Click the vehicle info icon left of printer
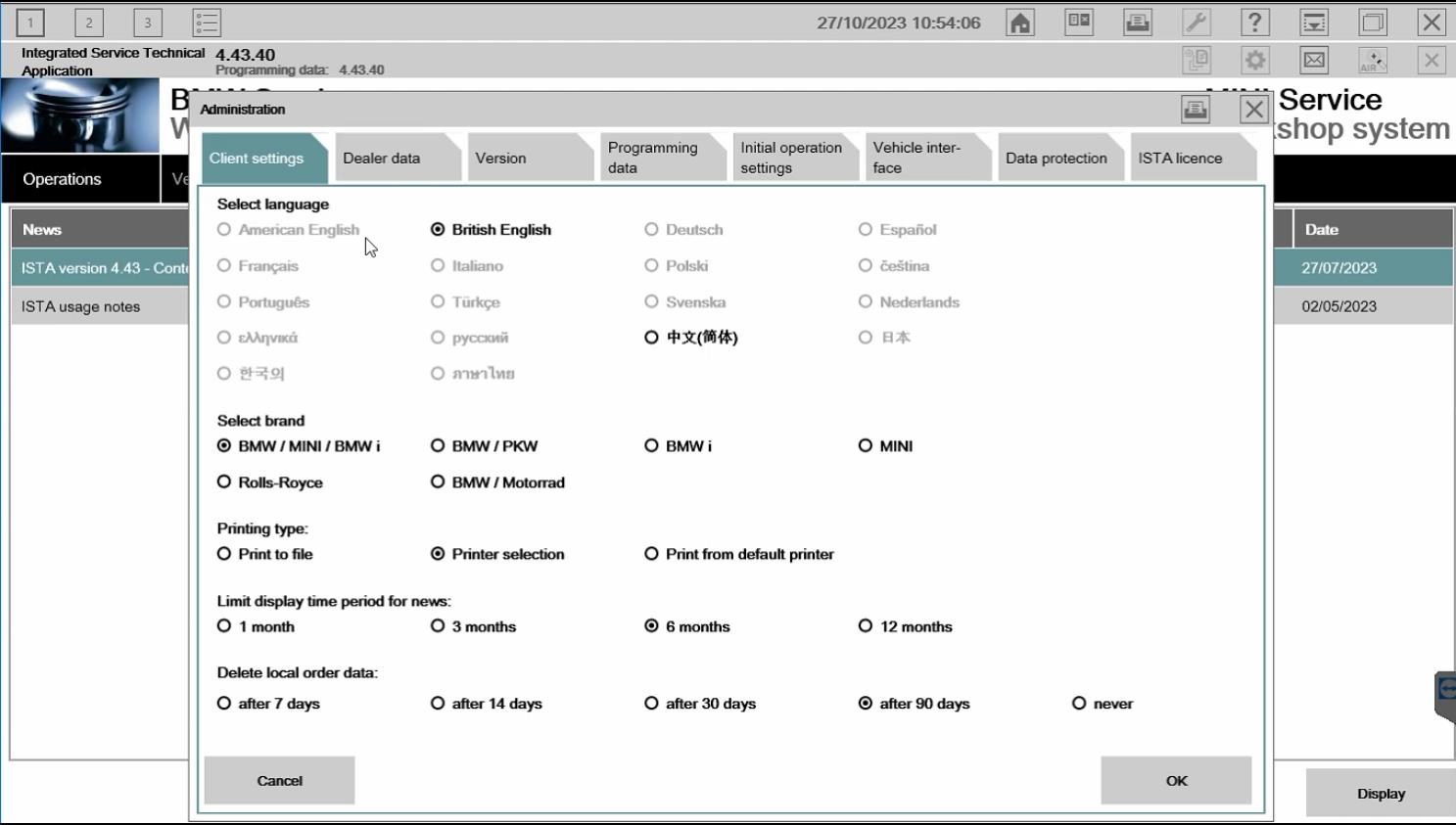 click(1079, 23)
